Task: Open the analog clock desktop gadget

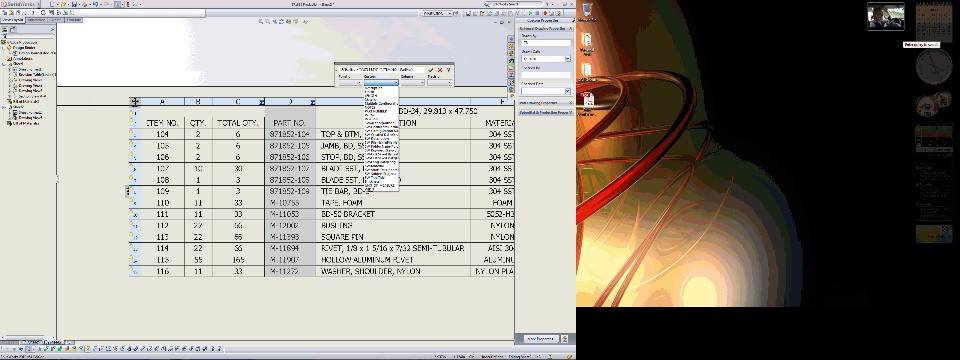Action: pyautogui.click(x=934, y=66)
